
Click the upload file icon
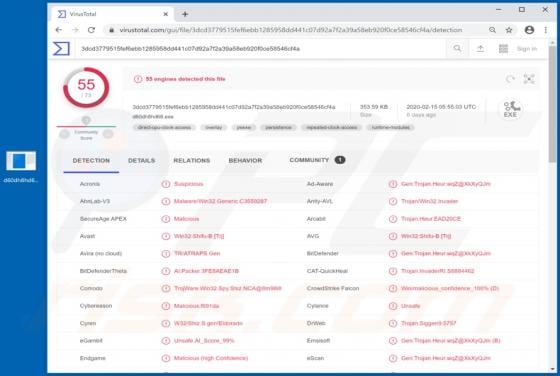click(x=480, y=49)
